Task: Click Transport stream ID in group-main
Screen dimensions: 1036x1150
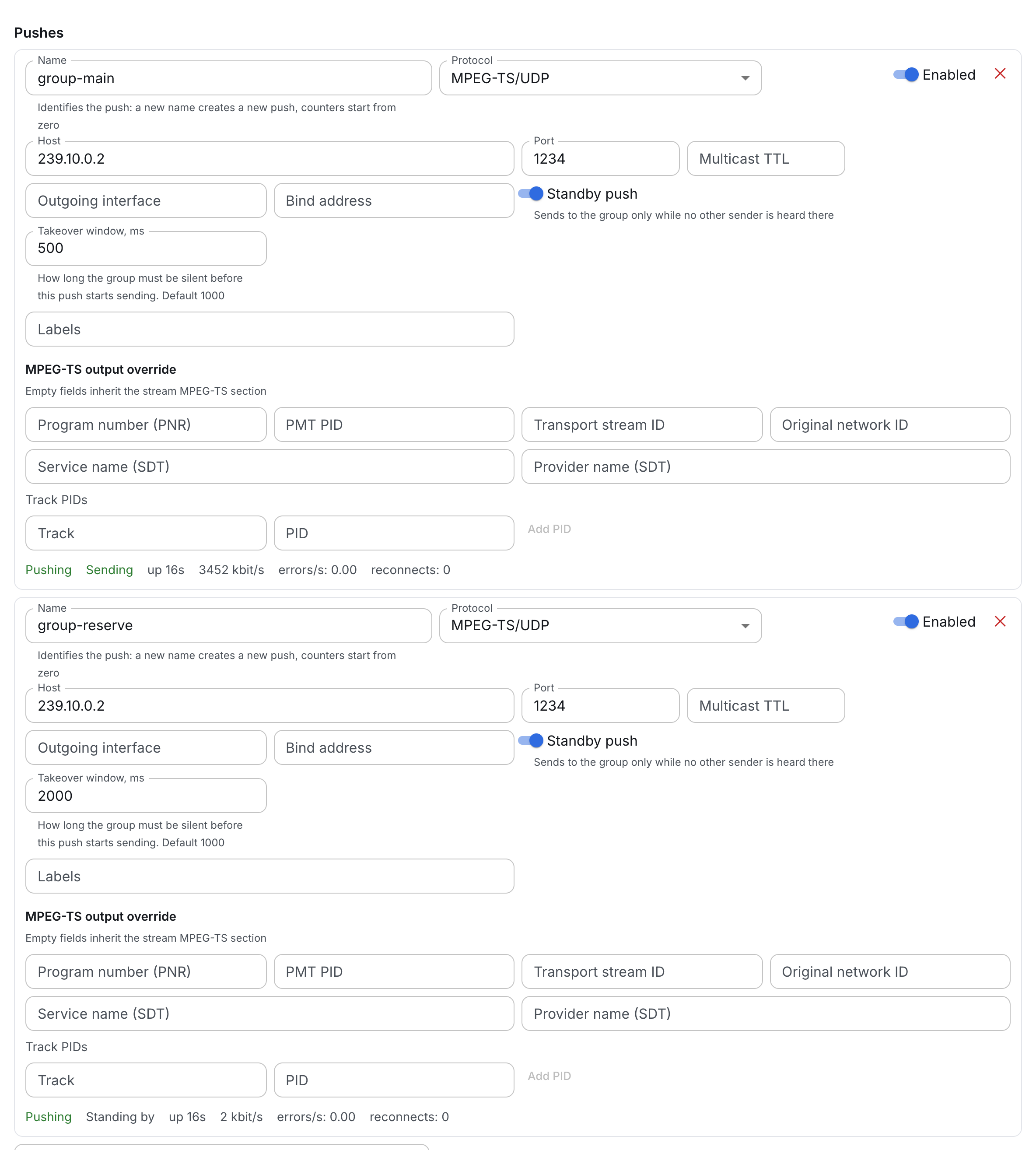Action: pos(641,425)
